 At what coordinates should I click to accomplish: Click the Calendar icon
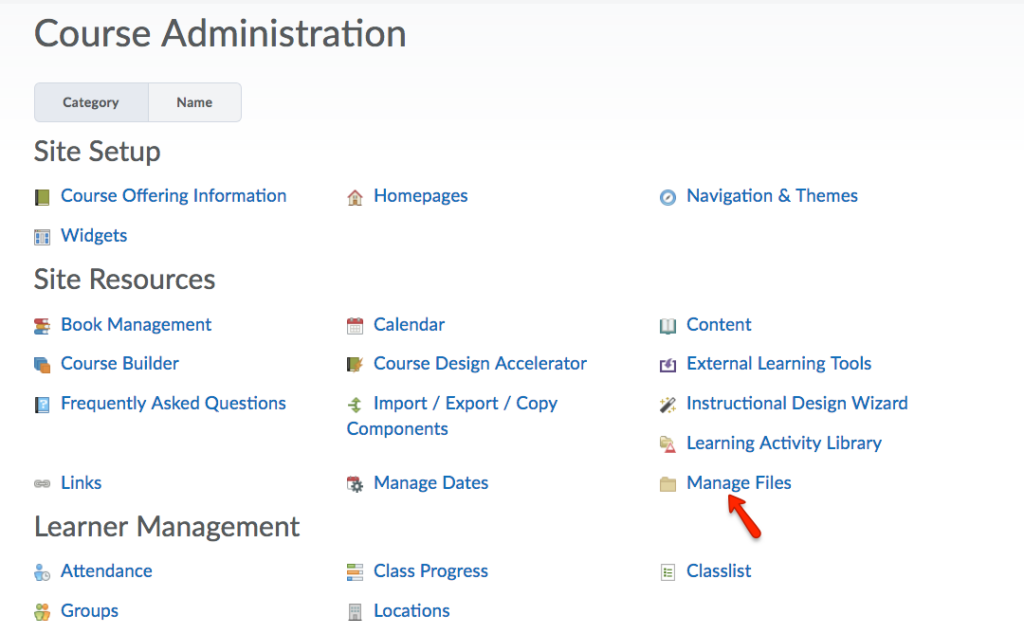click(355, 325)
